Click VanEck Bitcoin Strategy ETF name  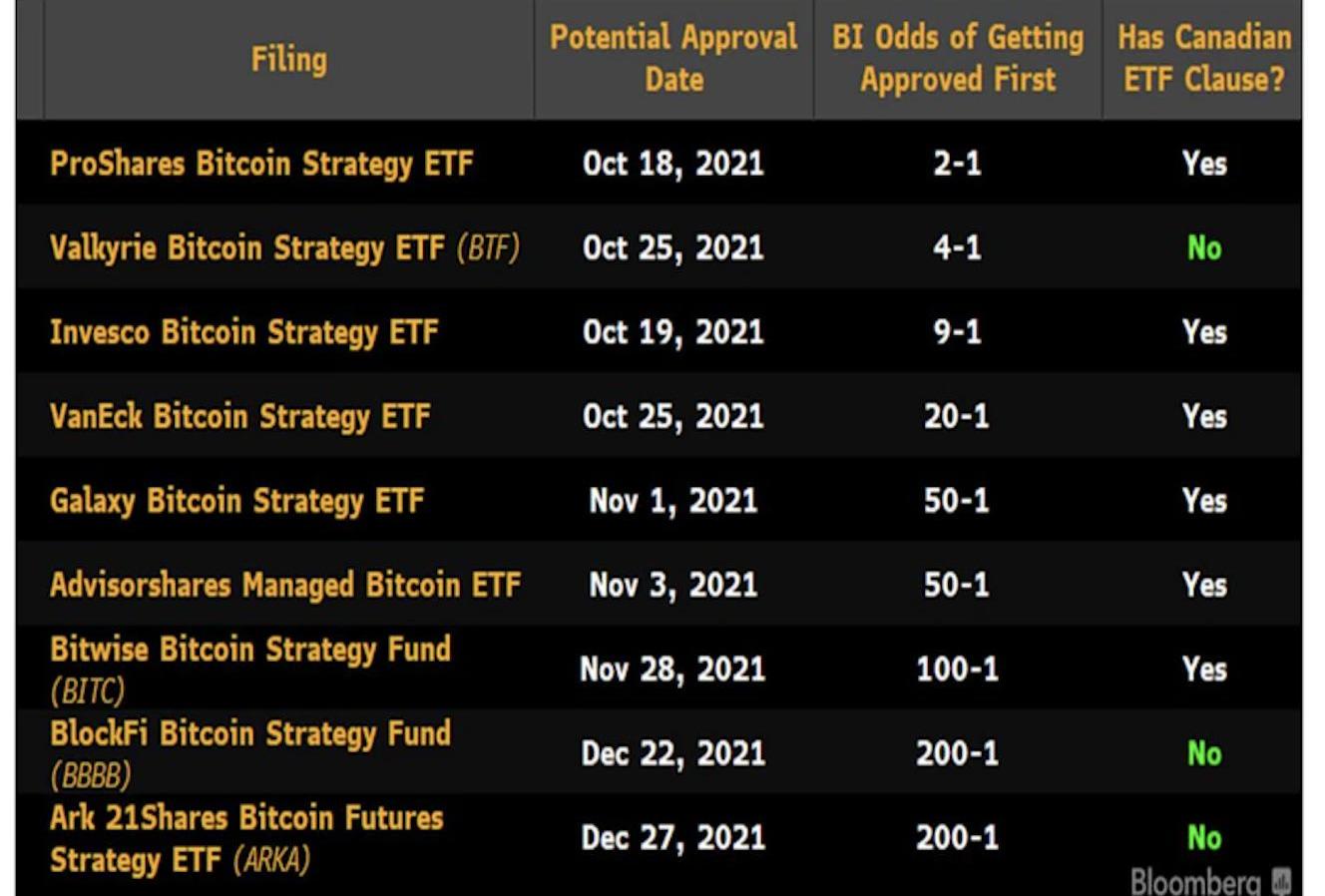tap(240, 416)
